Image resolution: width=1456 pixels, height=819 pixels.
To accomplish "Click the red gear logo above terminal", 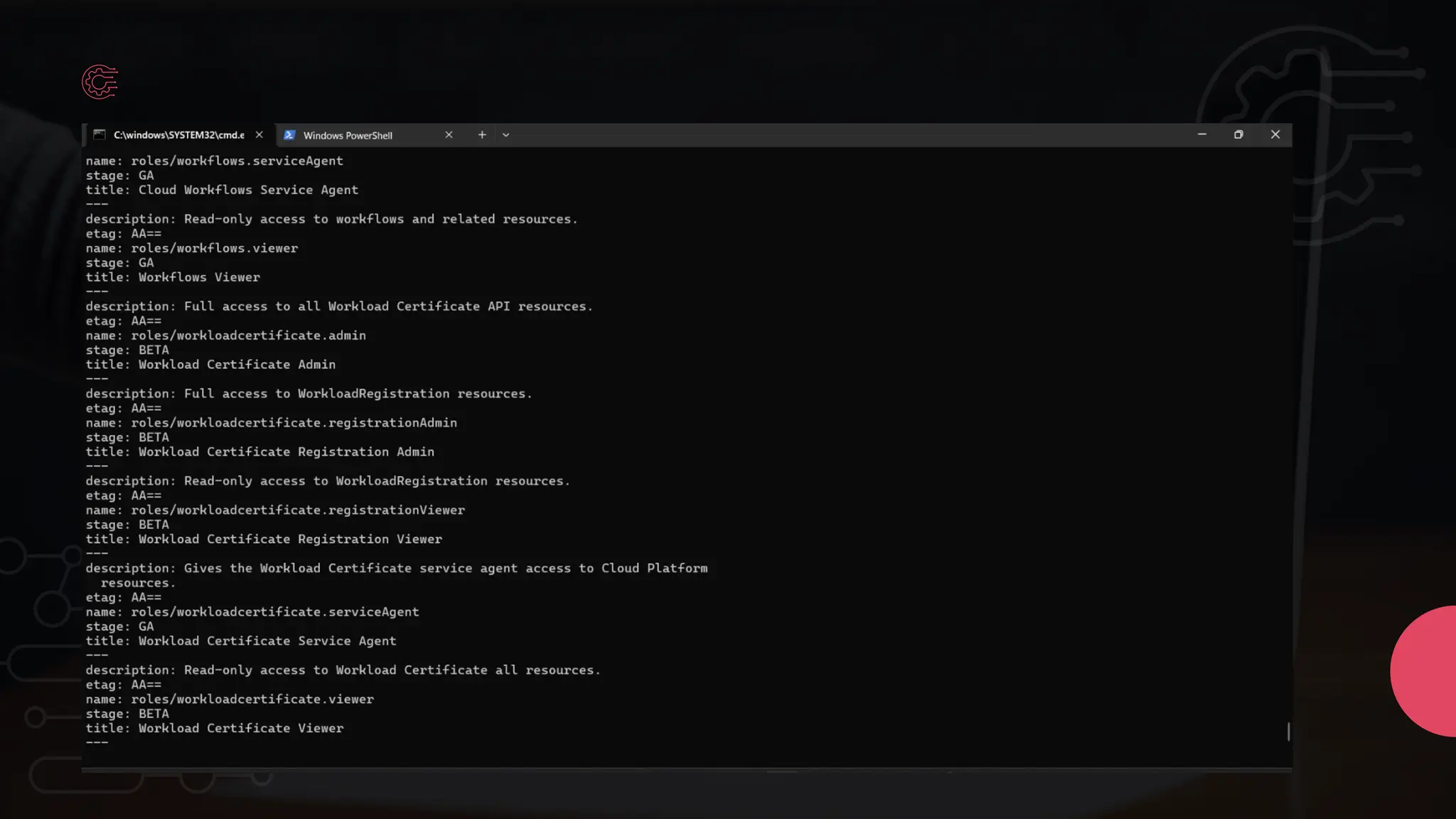I will pos(100,82).
